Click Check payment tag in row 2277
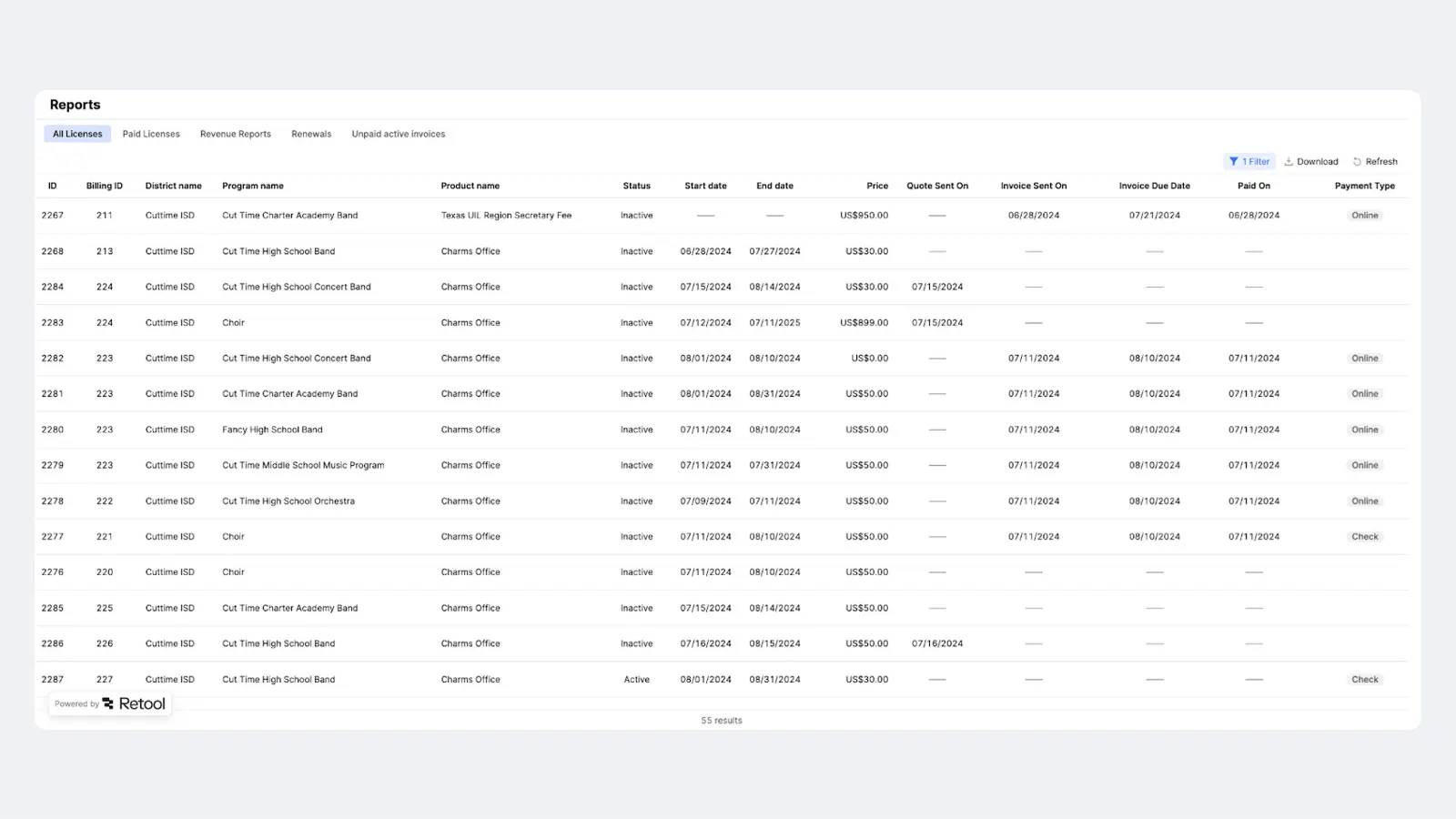The image size is (1456, 819). pos(1365,537)
